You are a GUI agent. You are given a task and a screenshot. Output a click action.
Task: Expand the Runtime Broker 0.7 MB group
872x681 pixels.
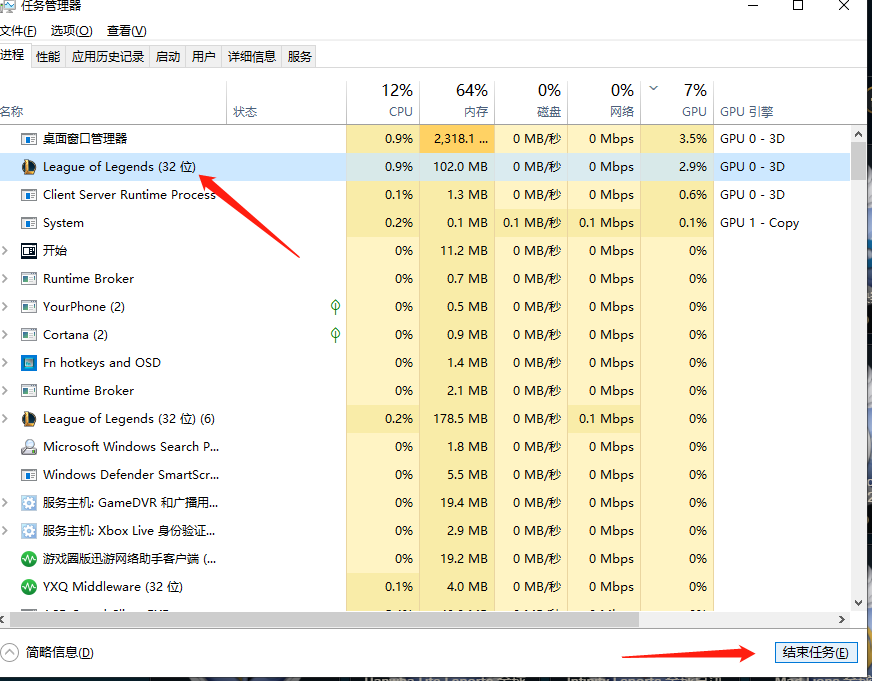pyautogui.click(x=5, y=279)
